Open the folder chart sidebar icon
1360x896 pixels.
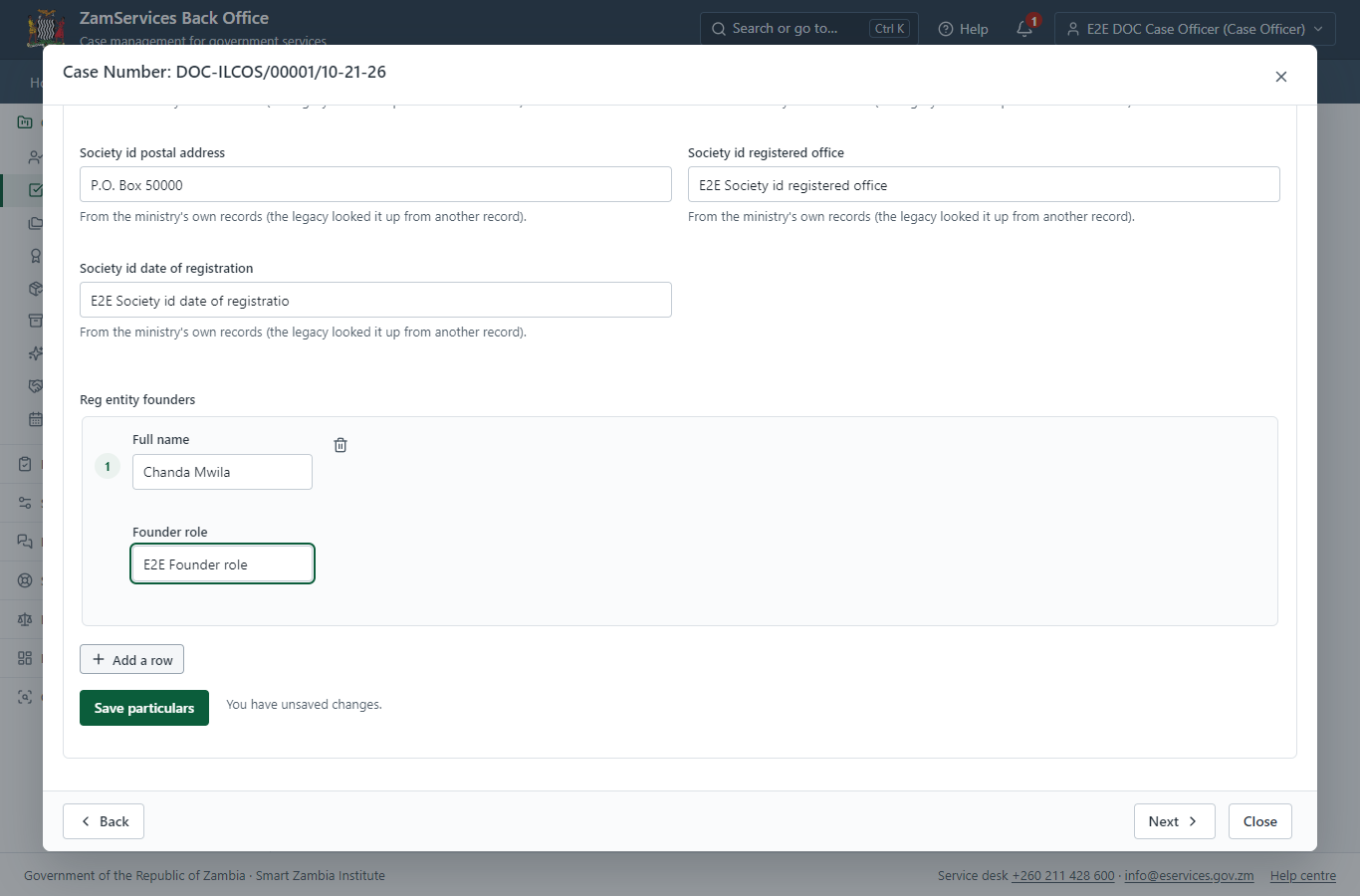(25, 122)
